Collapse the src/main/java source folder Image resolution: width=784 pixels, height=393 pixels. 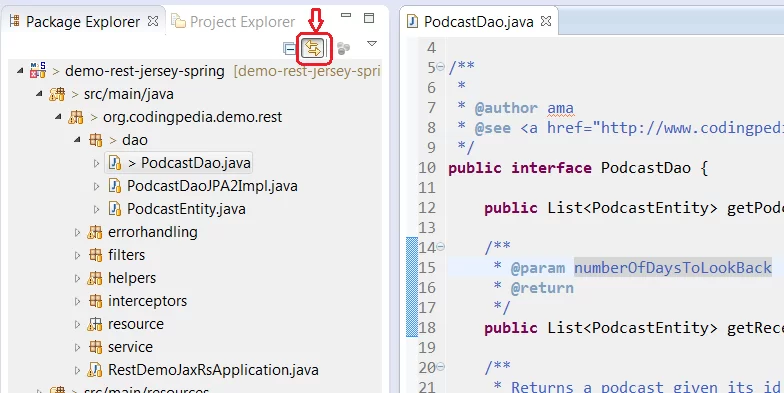(39, 94)
